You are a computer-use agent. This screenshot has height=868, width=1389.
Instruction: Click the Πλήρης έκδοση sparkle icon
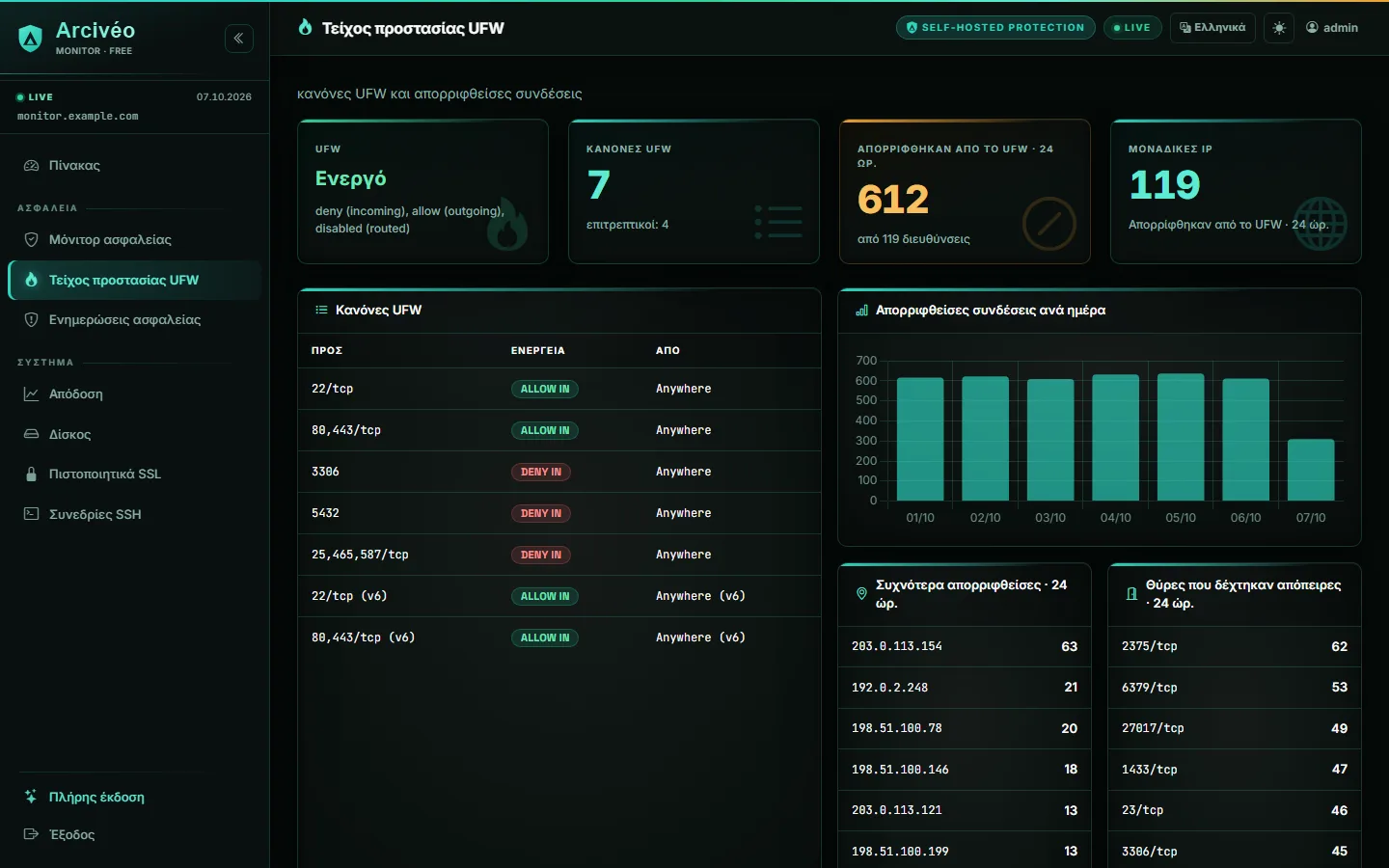pos(31,798)
